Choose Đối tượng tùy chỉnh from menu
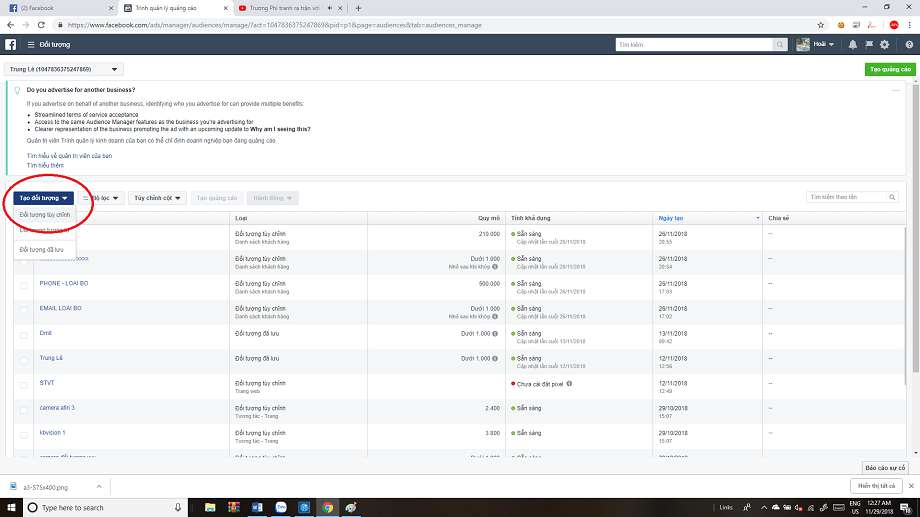The height and width of the screenshot is (517, 920). pos(45,214)
